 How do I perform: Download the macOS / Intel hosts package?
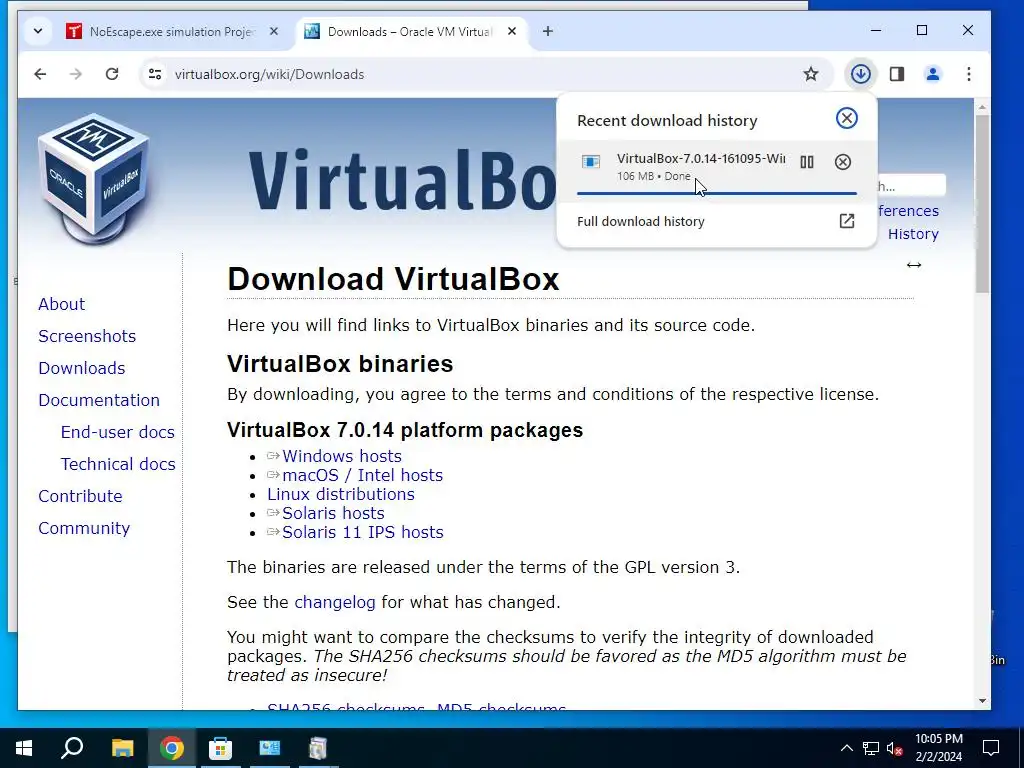[x=362, y=475]
